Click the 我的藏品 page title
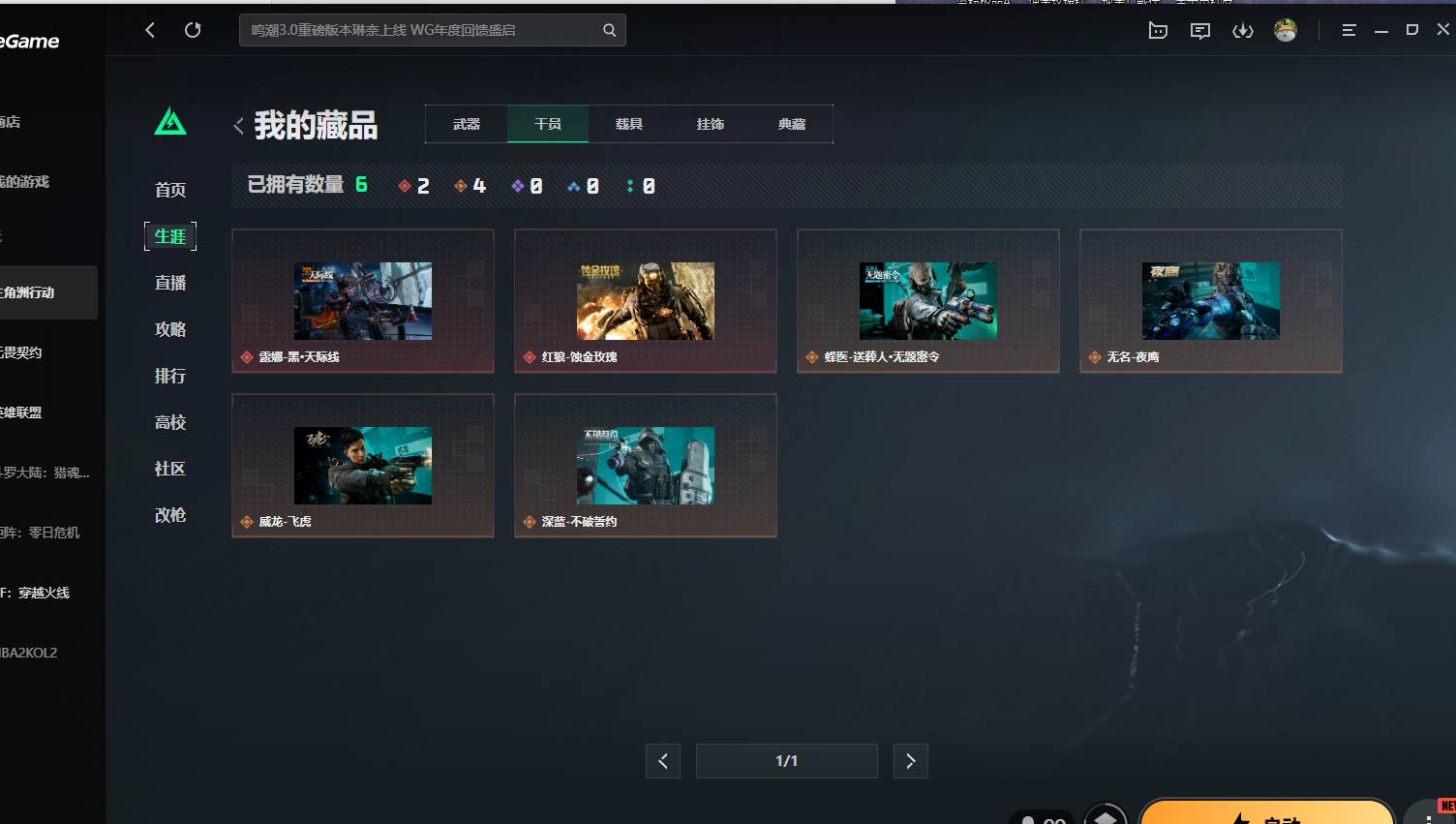 (316, 126)
